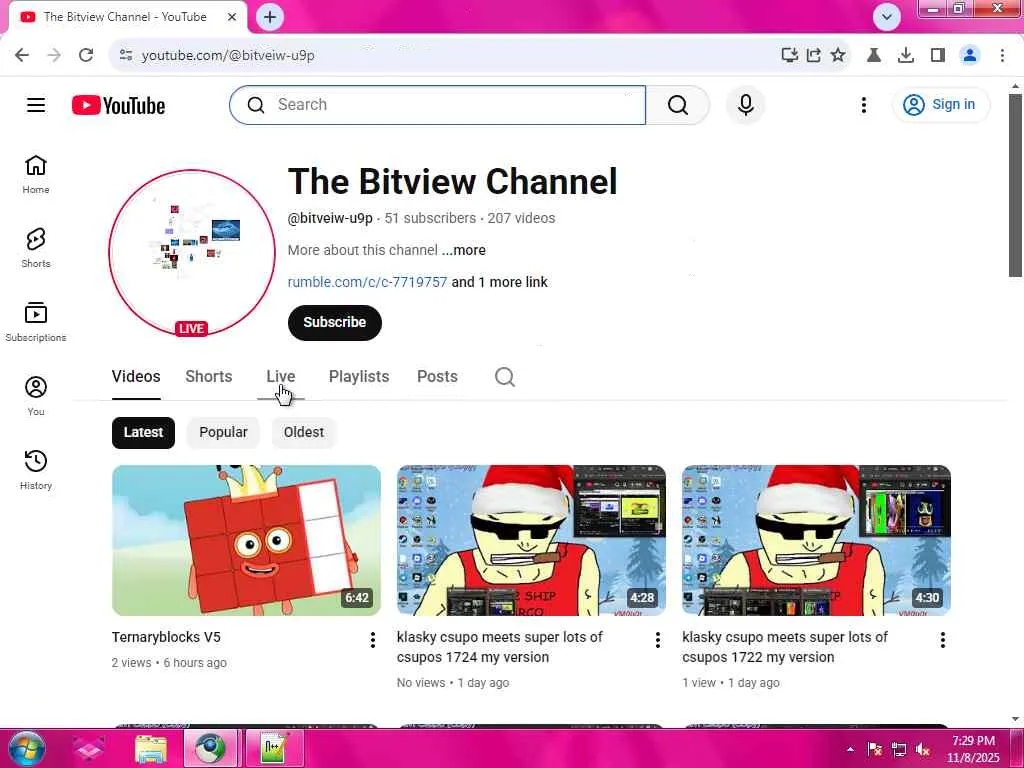
Task: Open Windows Explorer folder in taskbar
Action: click(151, 749)
